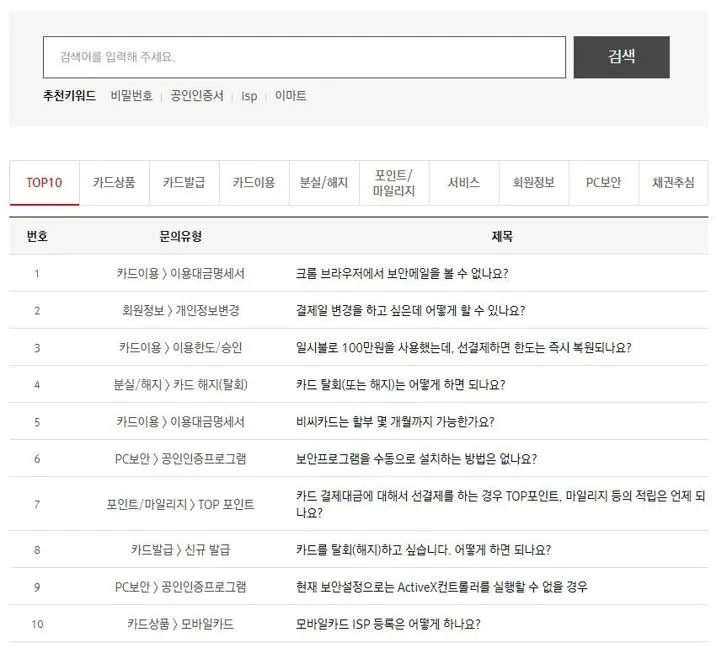
Task: Open question about 모바일카드 ISP 등록
Action: pos(388,624)
